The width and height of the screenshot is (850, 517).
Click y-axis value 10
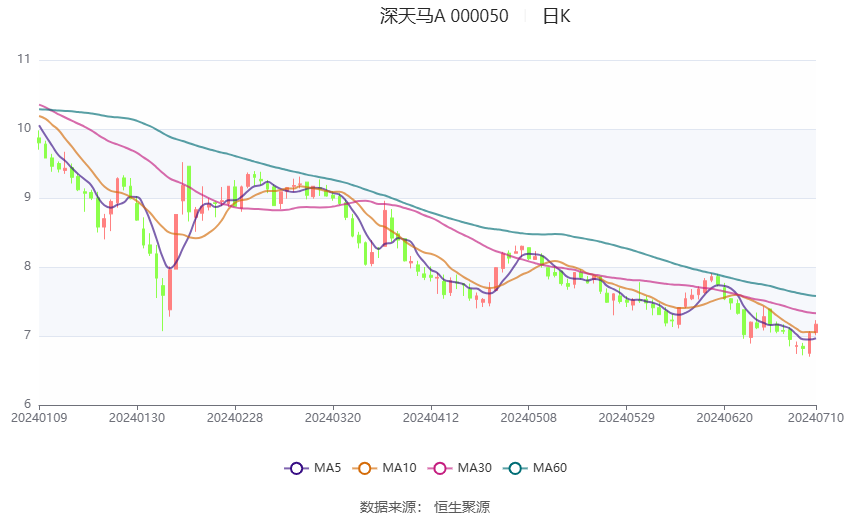[24, 128]
